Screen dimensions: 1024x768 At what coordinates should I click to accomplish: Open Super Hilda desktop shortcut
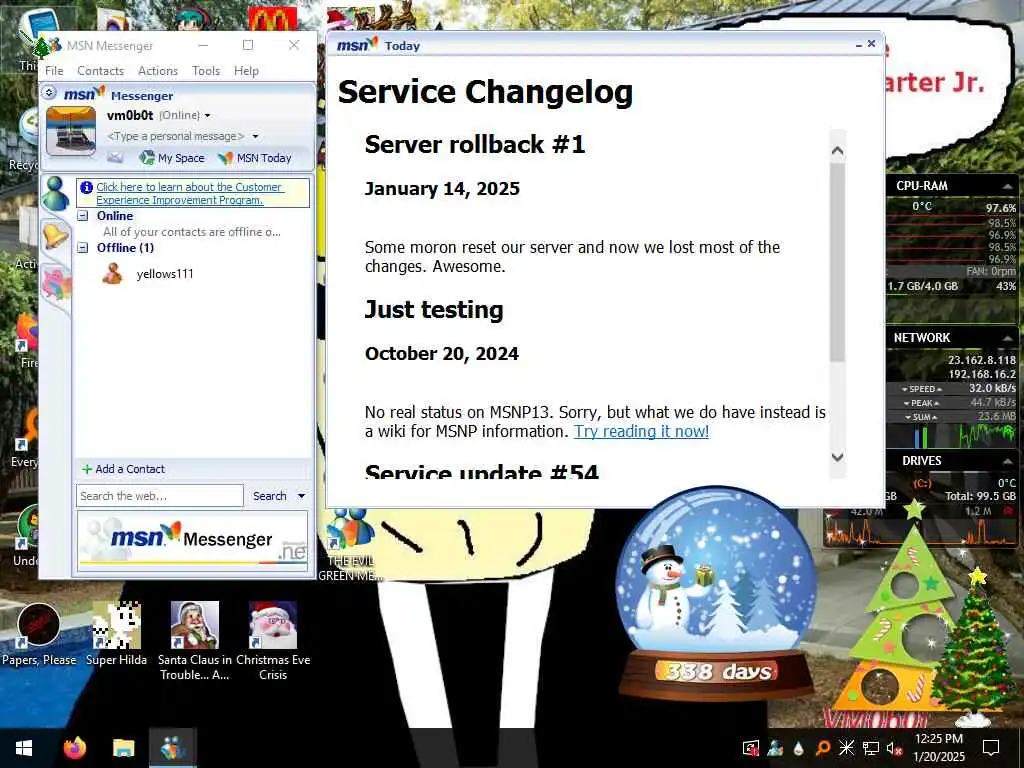116,635
